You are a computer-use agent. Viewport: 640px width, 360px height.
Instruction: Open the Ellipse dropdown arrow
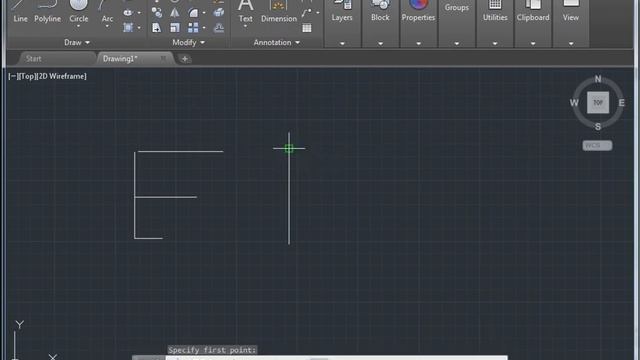point(139,13)
